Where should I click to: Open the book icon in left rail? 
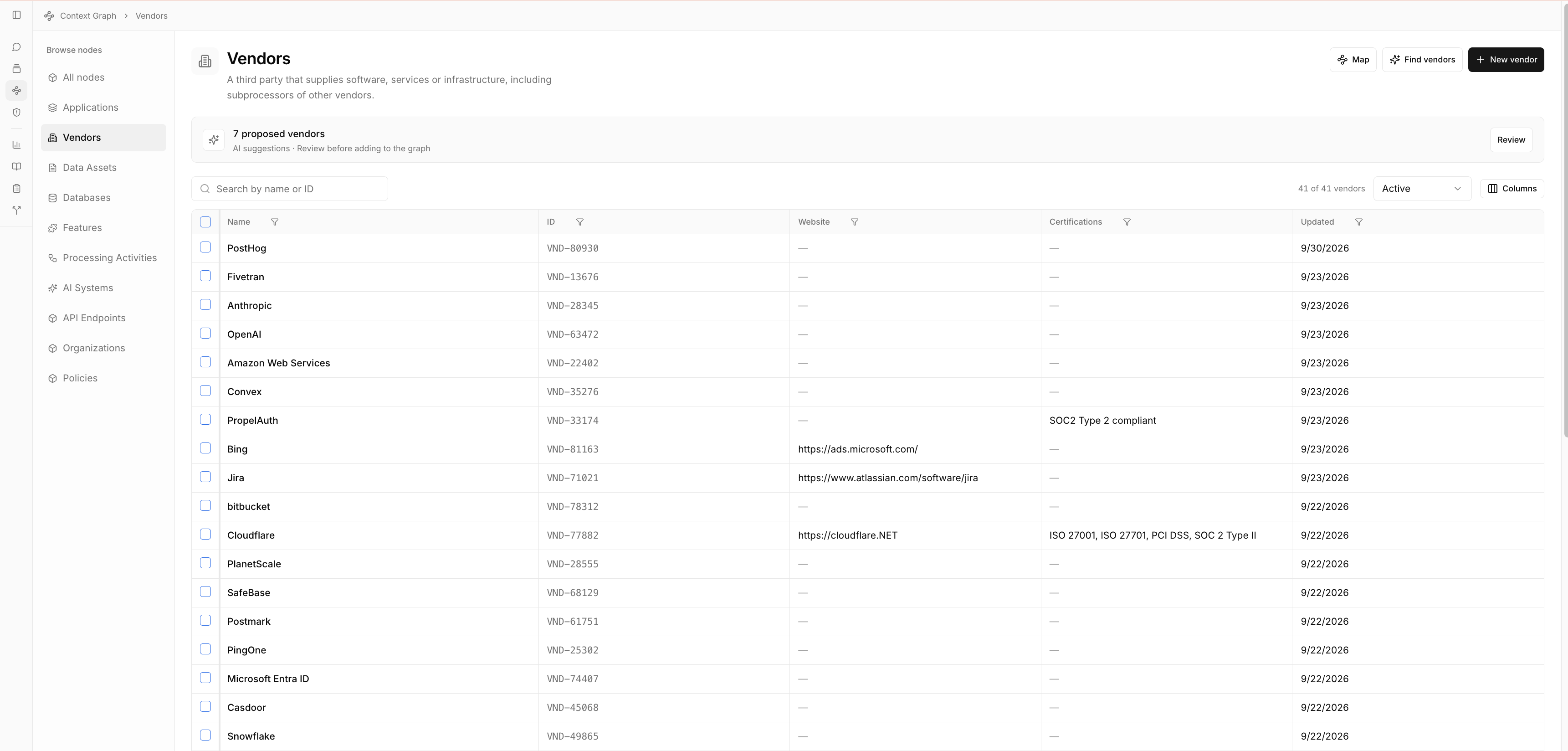point(16,167)
